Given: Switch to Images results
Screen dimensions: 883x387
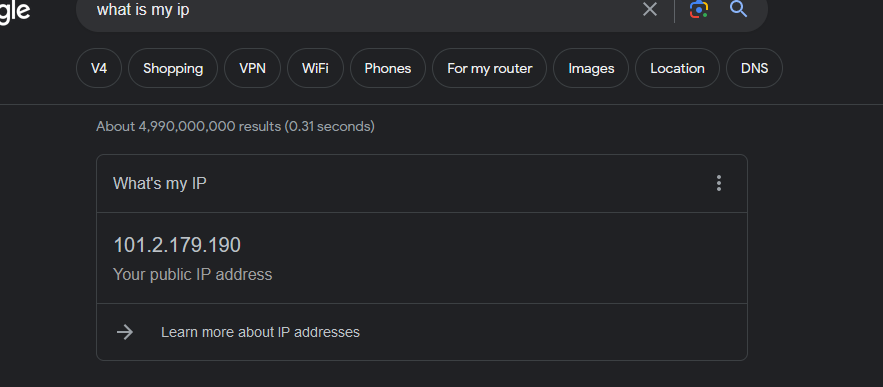Looking at the screenshot, I should pos(591,68).
